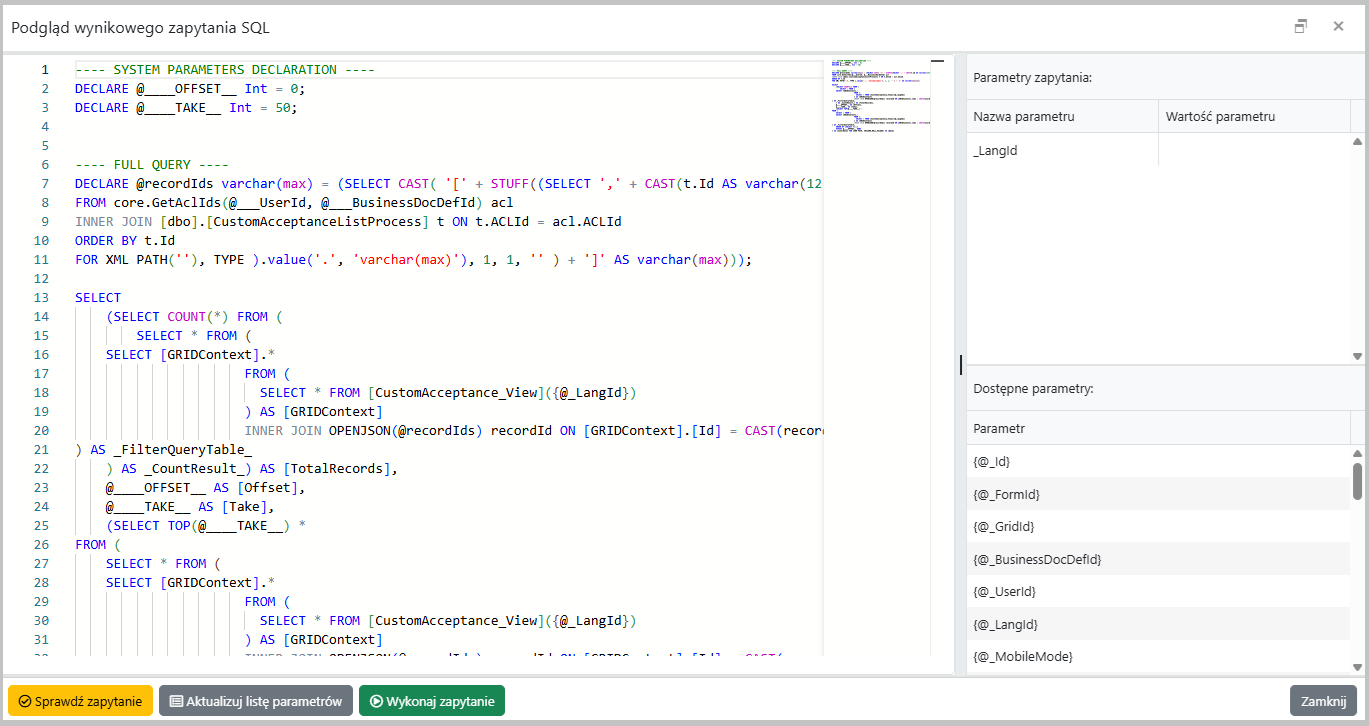1369x726 pixels.
Task: Click the FROM core.GetAclIds code line
Action: (294, 202)
